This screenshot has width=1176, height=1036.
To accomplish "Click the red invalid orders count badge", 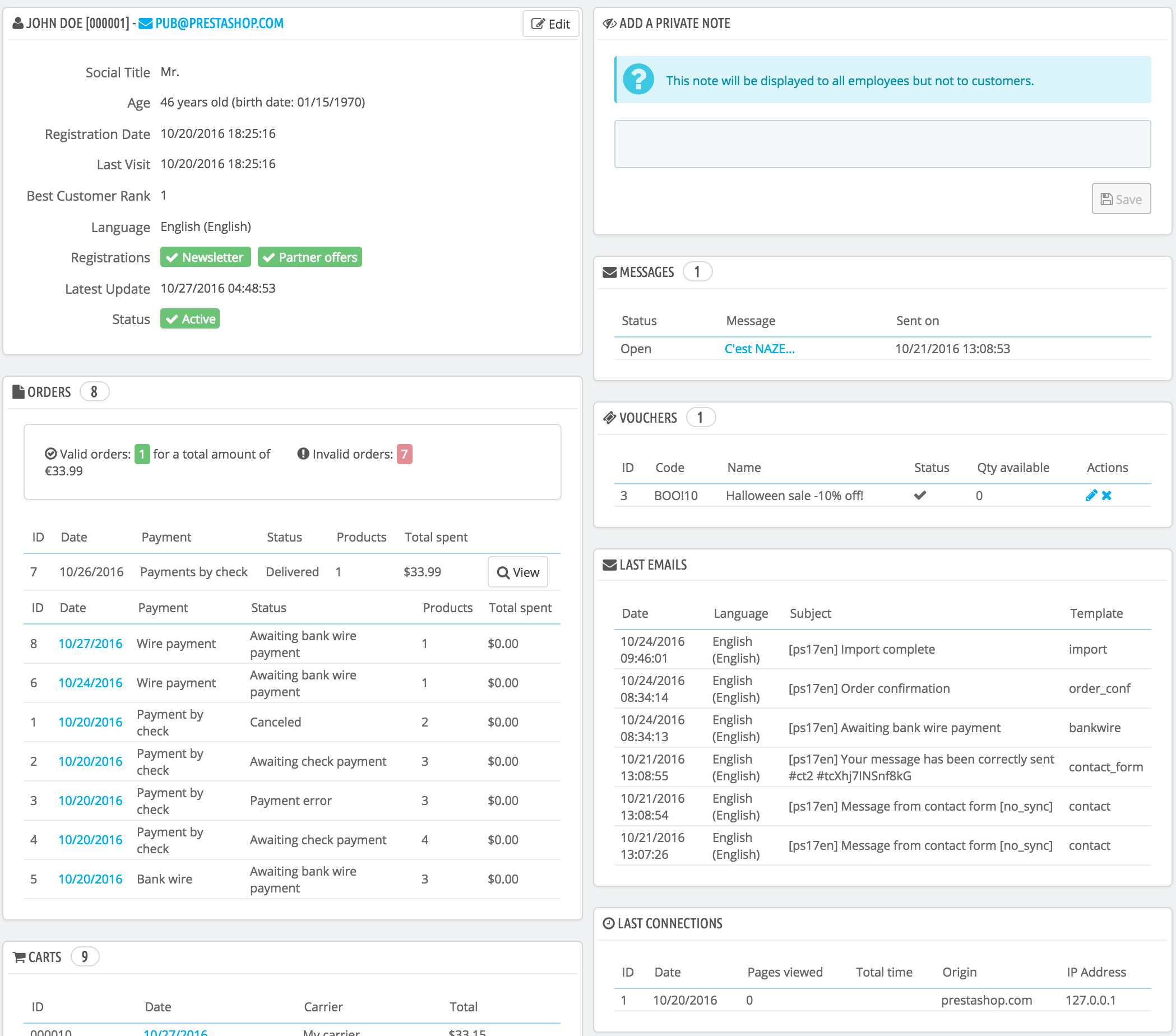I will 405,454.
